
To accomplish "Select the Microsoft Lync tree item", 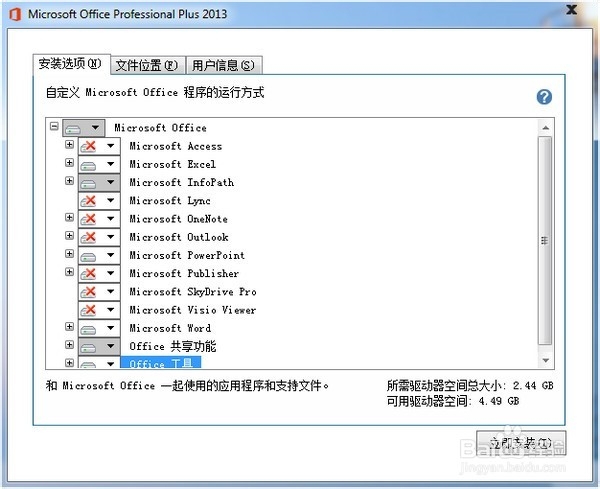I will [x=170, y=201].
